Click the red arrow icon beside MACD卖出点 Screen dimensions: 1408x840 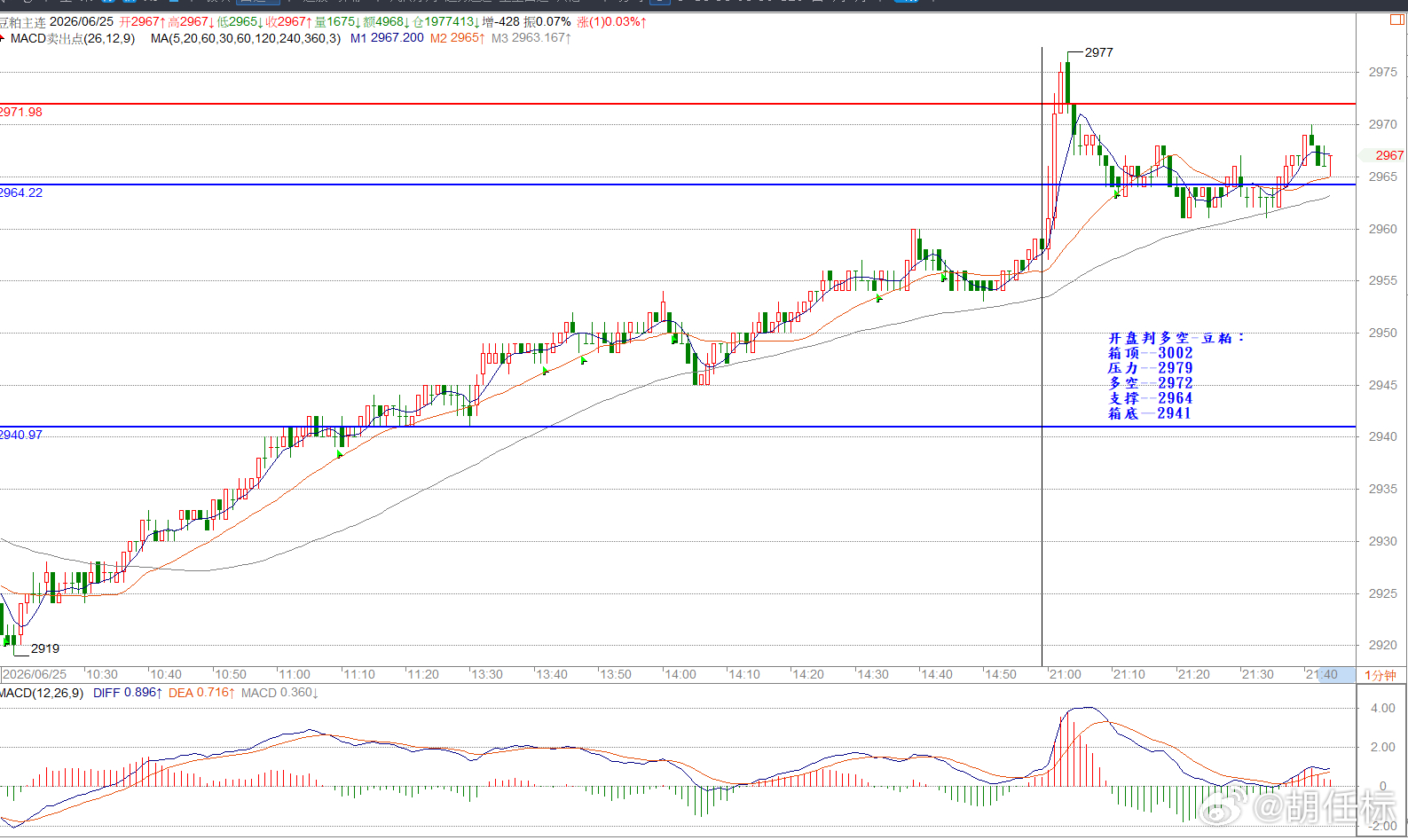(4, 39)
